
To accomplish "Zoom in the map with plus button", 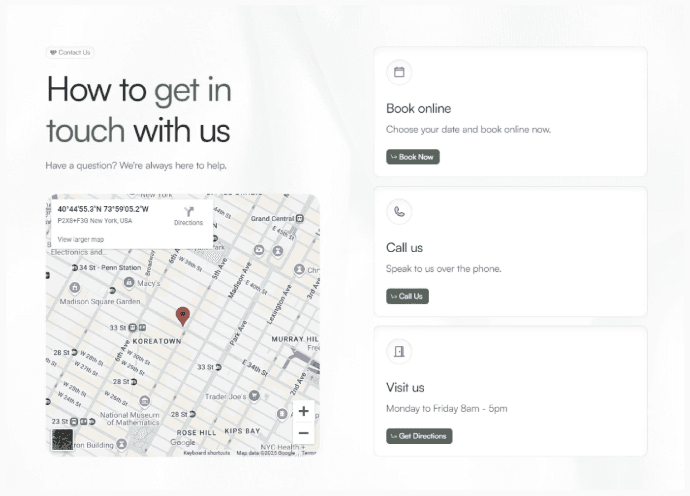I will [x=304, y=411].
